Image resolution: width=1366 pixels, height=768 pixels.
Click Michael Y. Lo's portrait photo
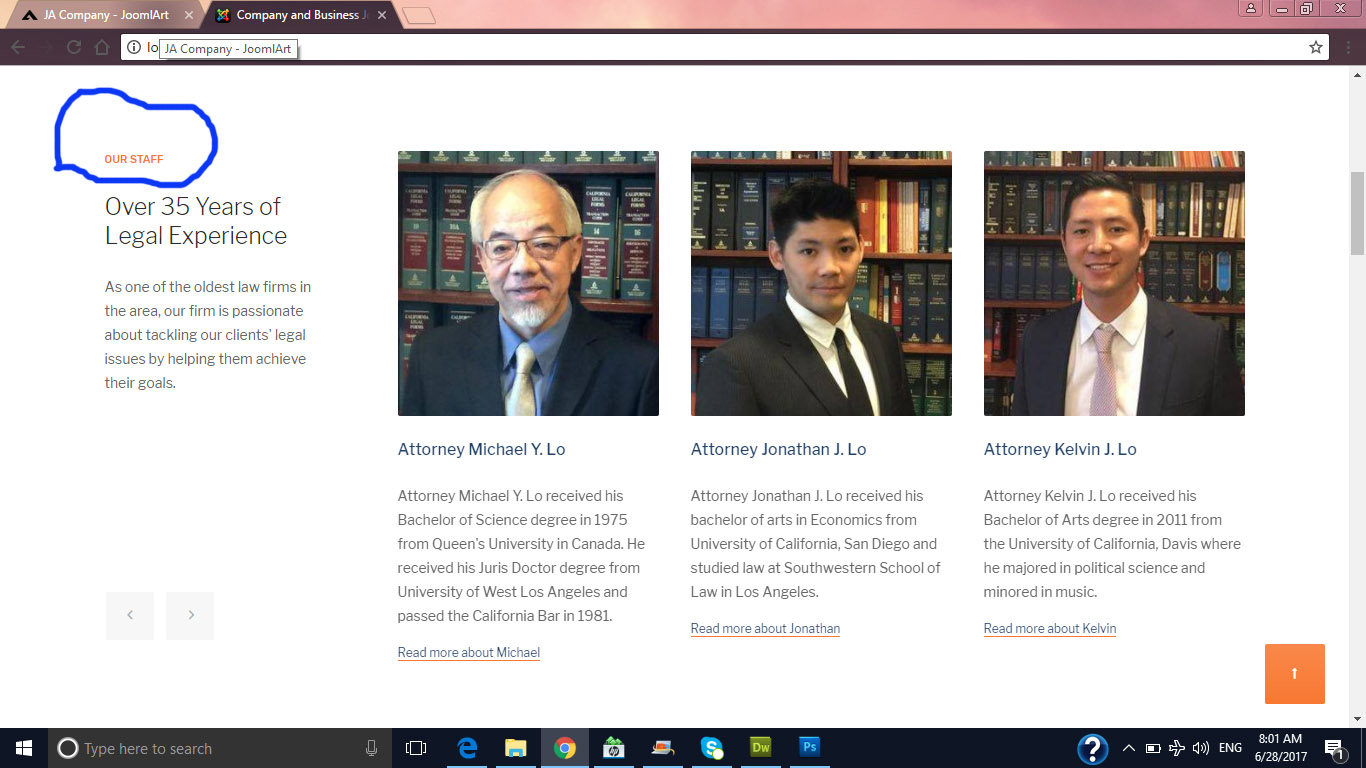(x=528, y=283)
